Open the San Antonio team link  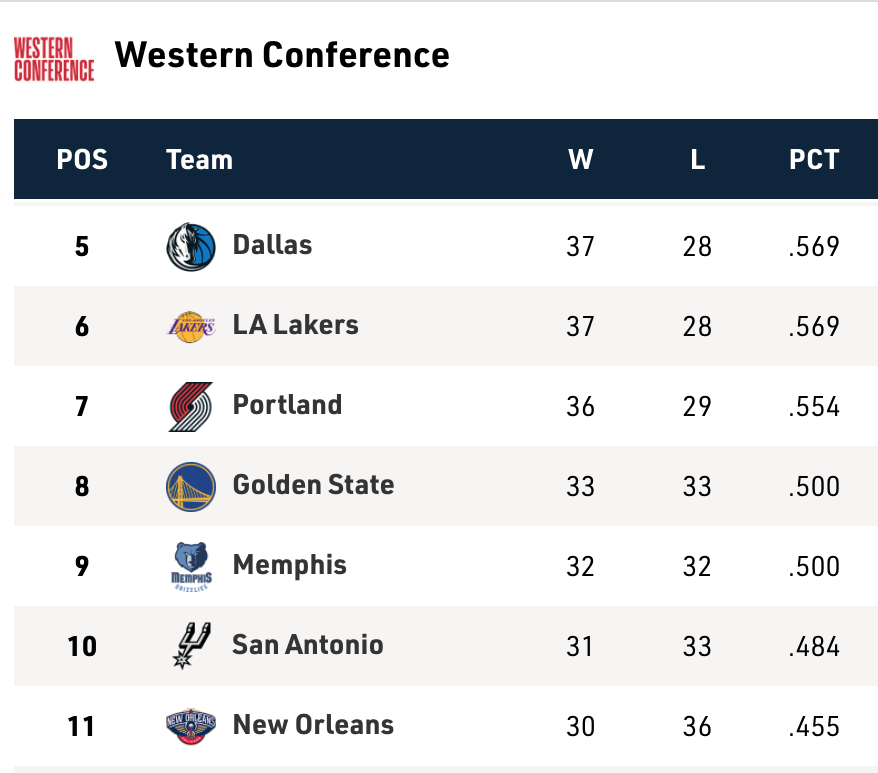(x=308, y=645)
